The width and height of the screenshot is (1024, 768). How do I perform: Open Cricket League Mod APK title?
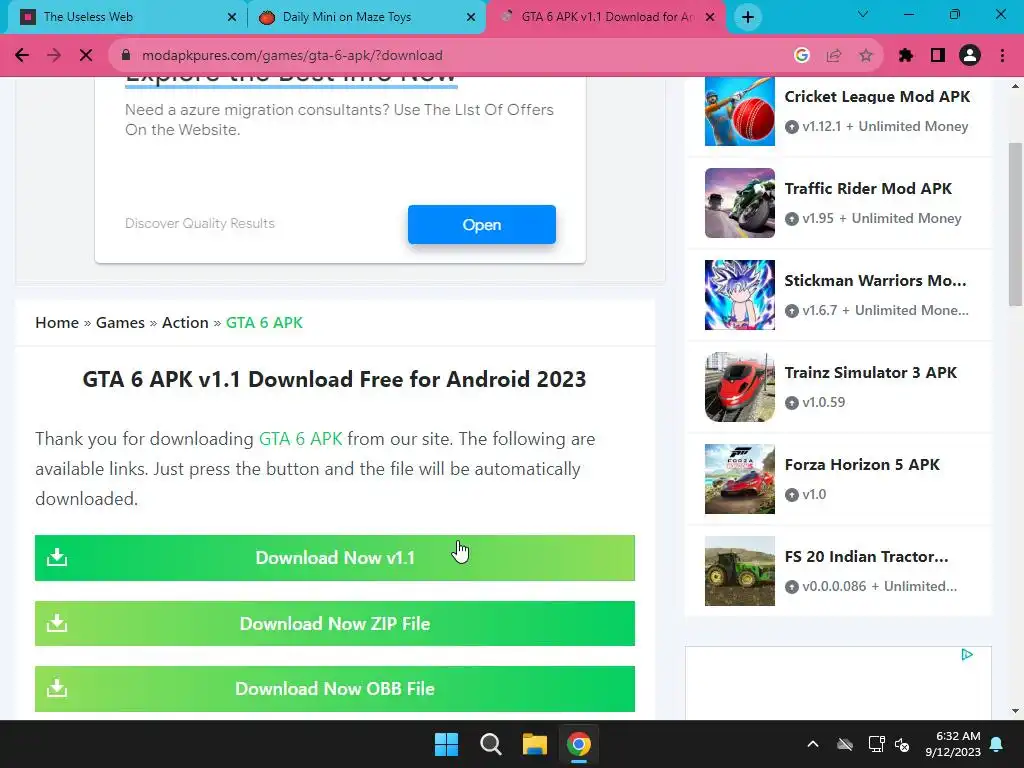pos(877,97)
